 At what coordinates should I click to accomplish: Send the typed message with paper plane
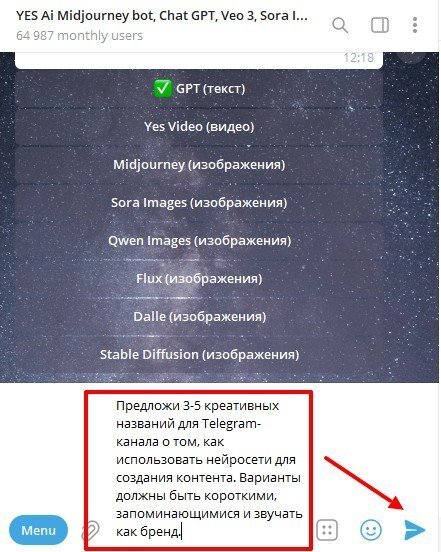[x=414, y=529]
